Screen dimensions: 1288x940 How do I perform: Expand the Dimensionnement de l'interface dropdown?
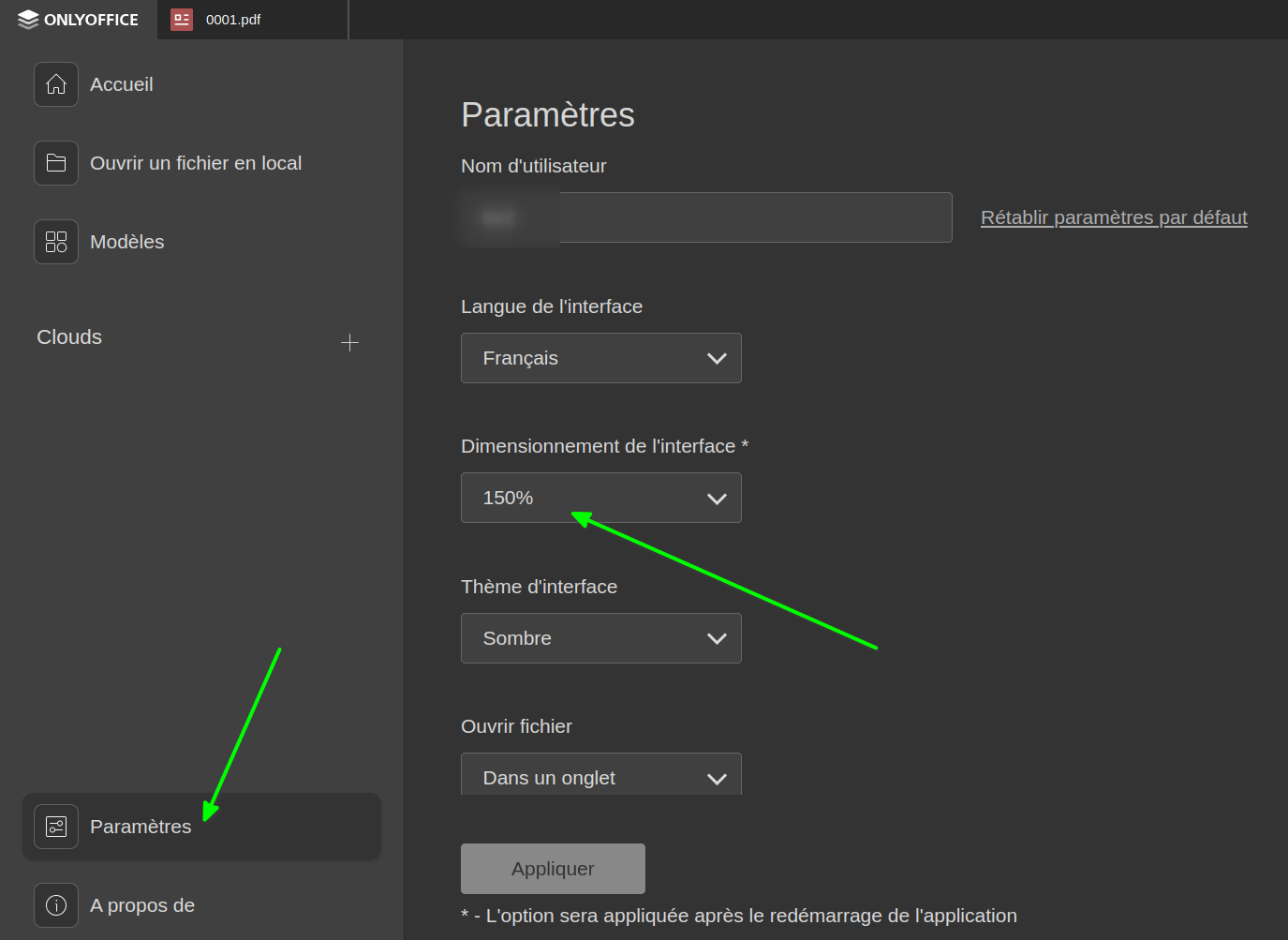point(600,498)
